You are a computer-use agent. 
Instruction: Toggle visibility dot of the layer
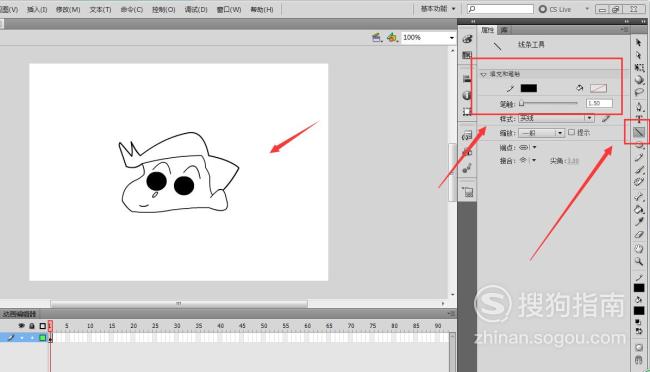pyautogui.click(x=22, y=338)
